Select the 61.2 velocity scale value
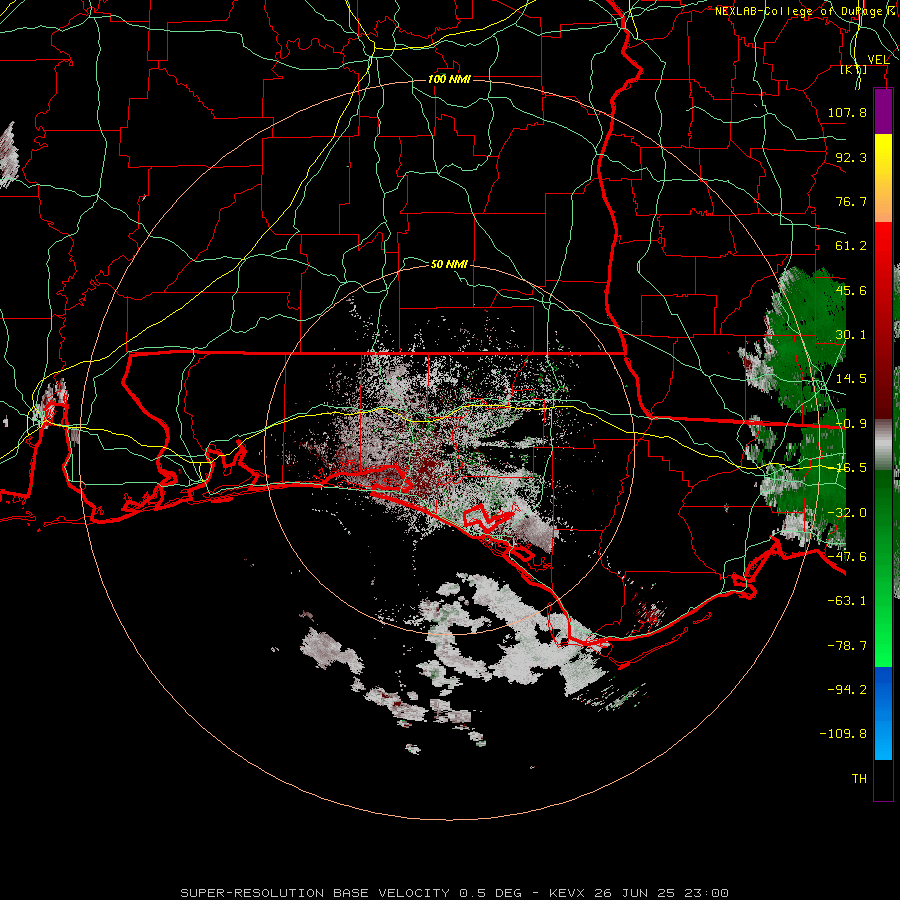 click(x=851, y=246)
